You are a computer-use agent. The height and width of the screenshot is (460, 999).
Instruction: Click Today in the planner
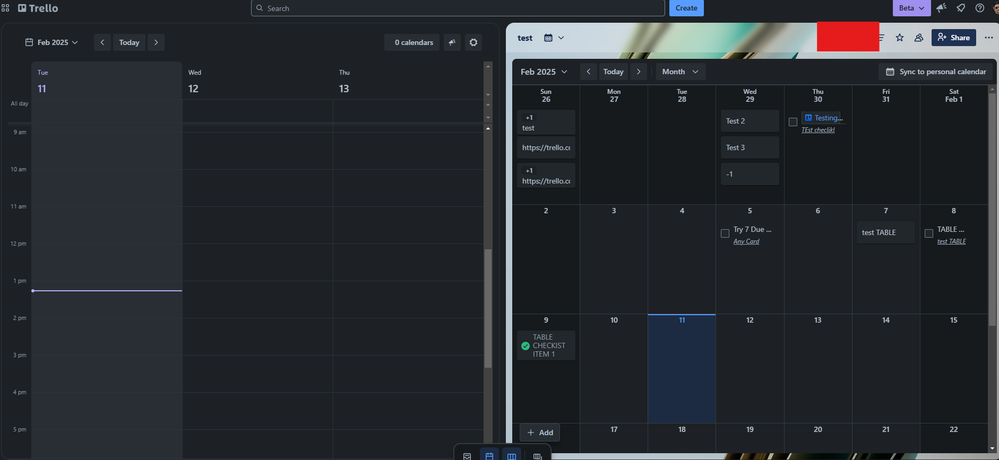(129, 42)
